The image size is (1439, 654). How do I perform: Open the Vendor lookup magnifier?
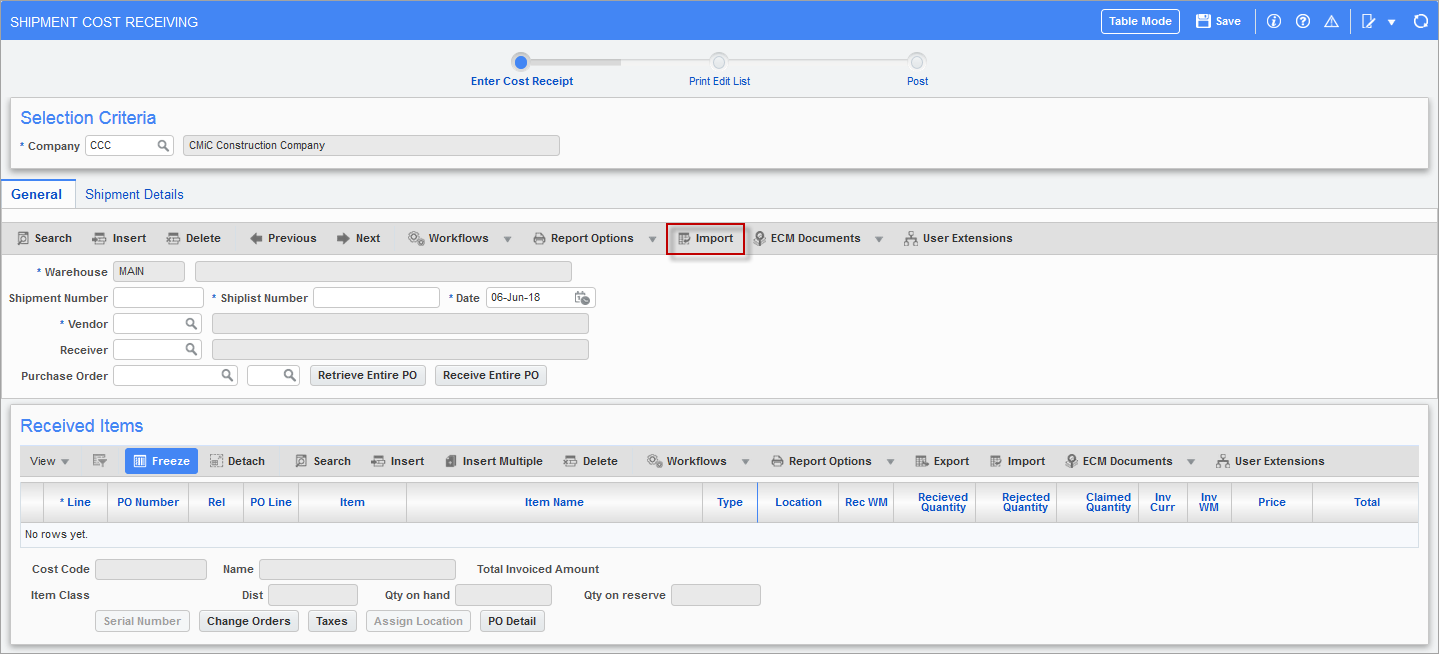click(x=191, y=324)
